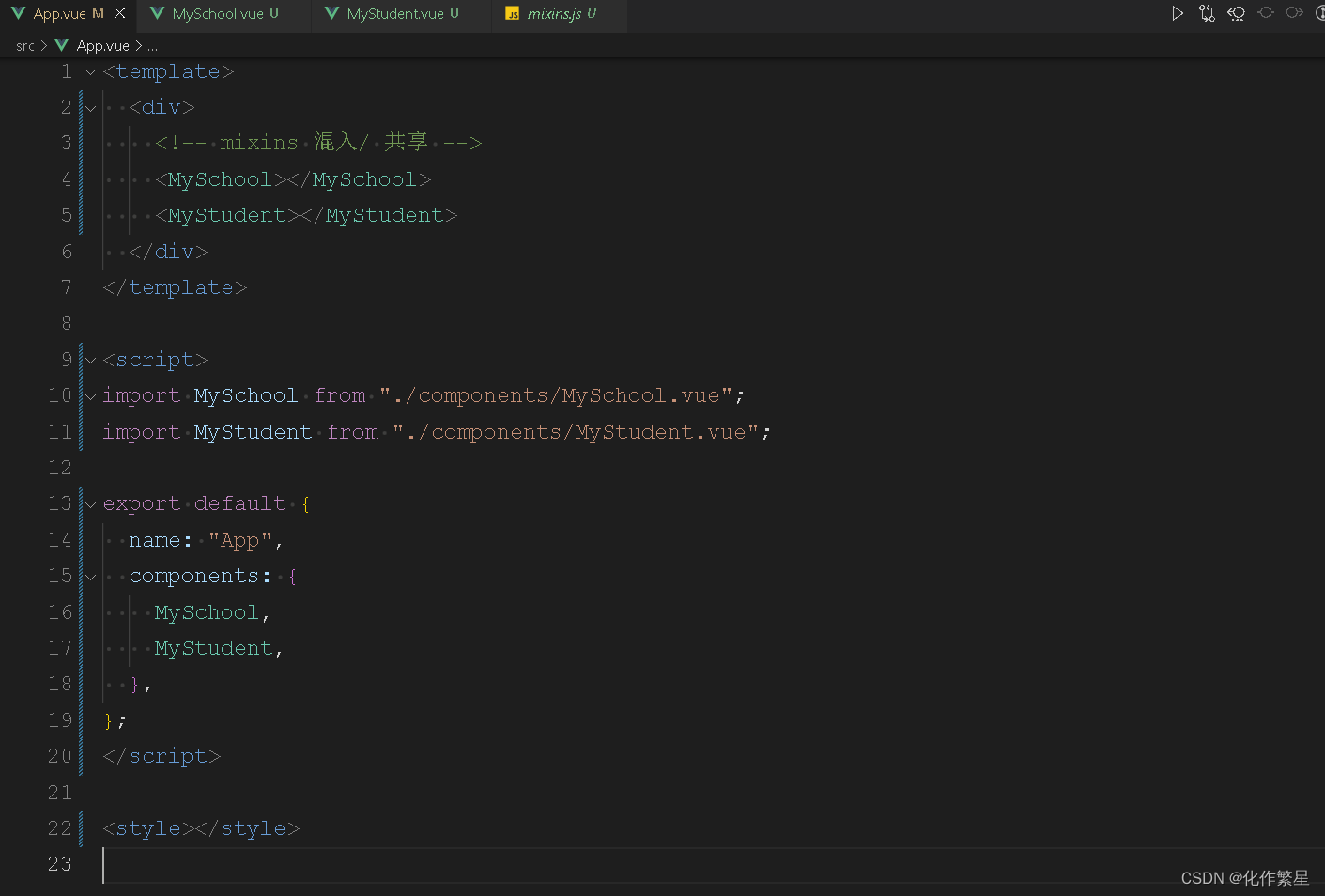Screen dimensions: 1325x896
Task: Collapse the script block on line 9
Action: click(90, 360)
